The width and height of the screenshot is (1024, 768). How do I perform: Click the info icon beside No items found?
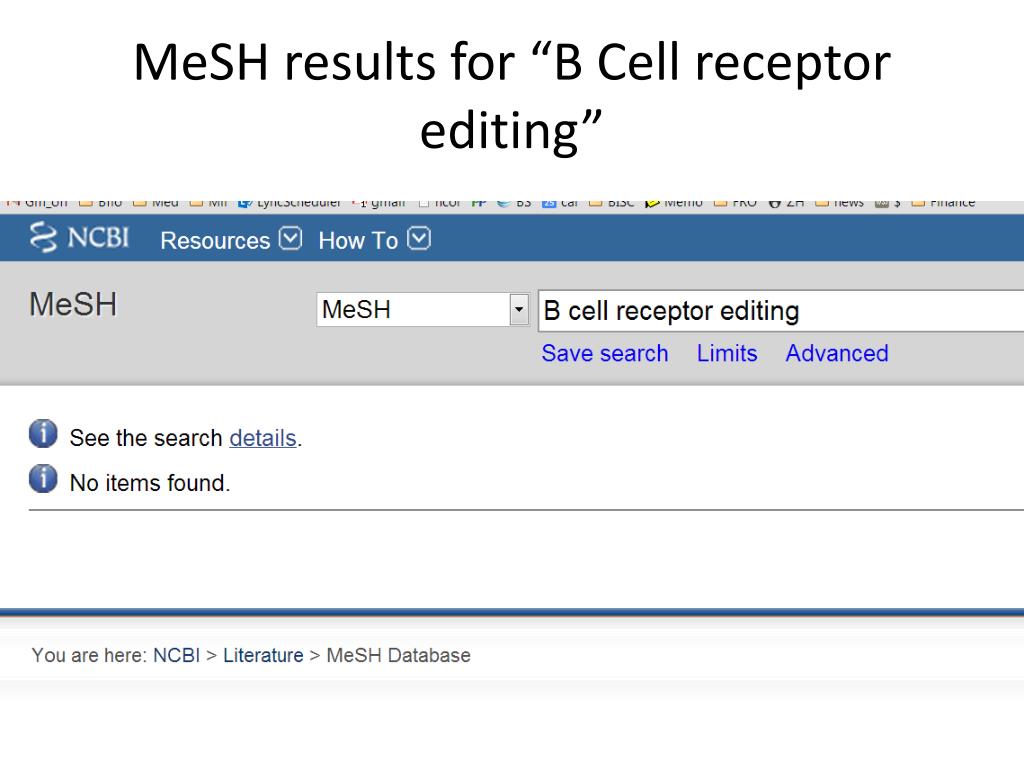pyautogui.click(x=43, y=479)
